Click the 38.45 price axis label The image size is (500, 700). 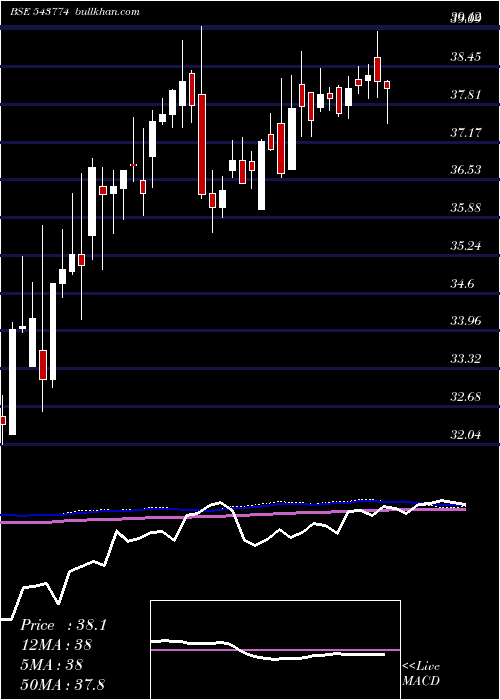point(466,57)
